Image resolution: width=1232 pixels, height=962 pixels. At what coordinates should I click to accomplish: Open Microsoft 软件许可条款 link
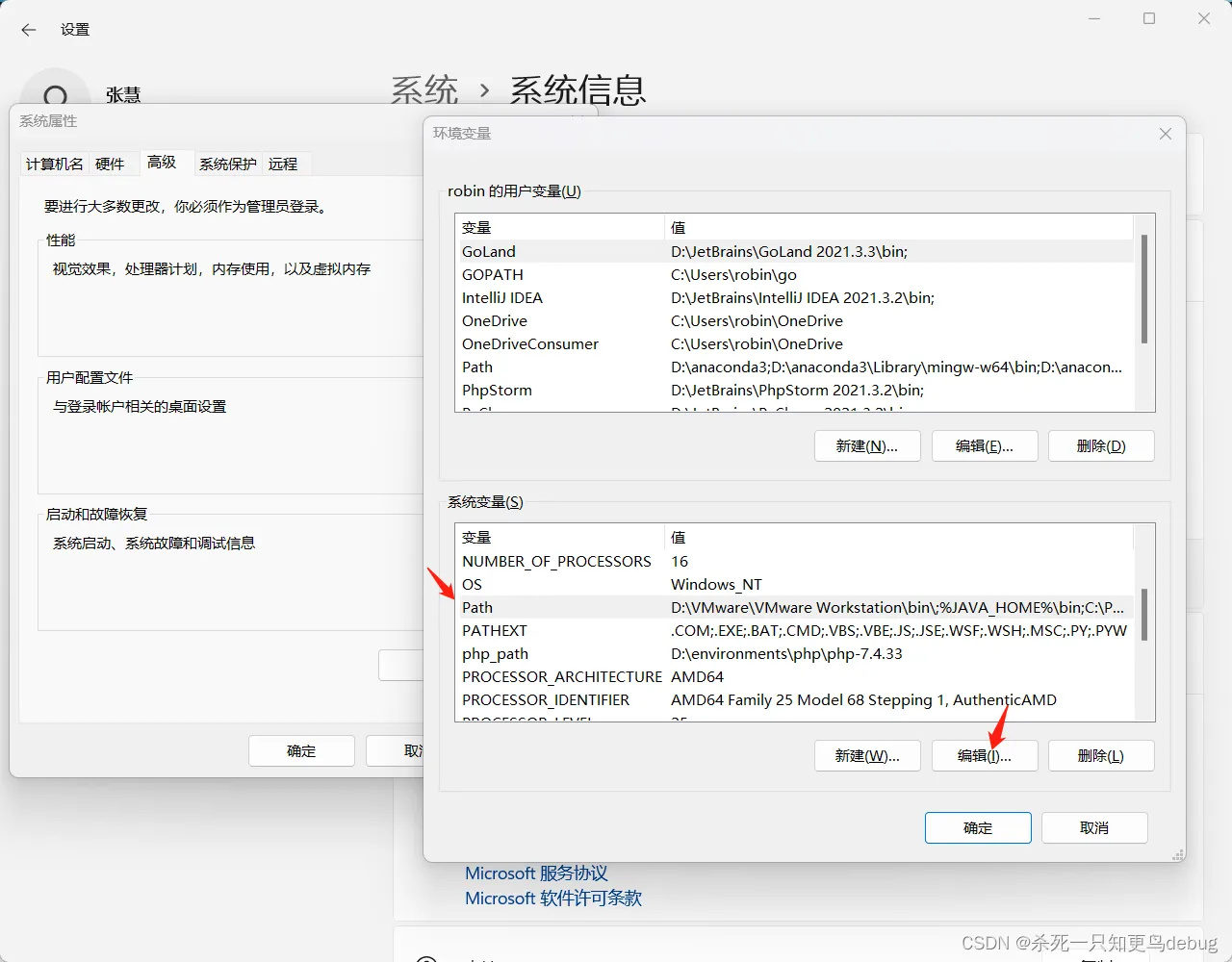pos(553,899)
